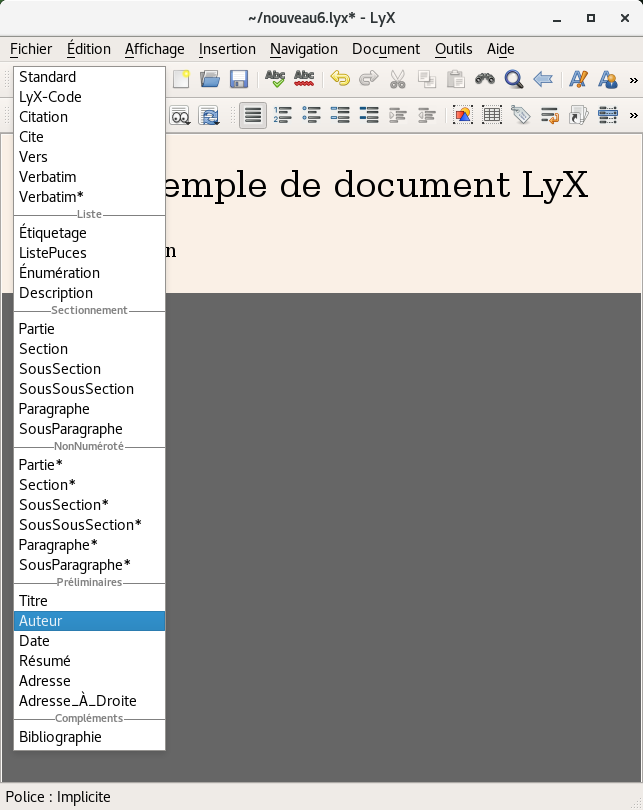
Task: Apply description list layout from toolbar
Action: tap(369, 115)
